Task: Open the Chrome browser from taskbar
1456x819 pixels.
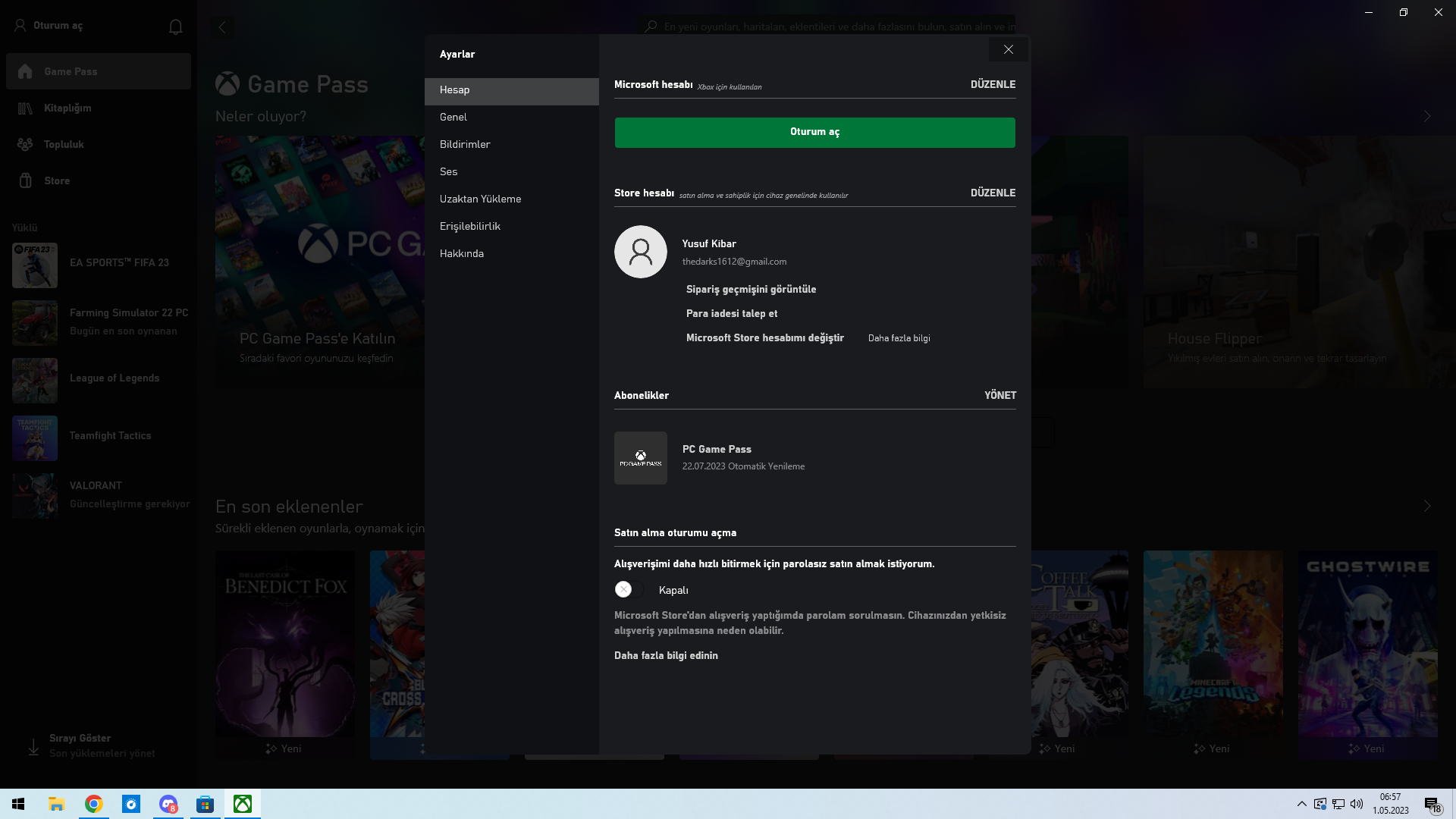Action: point(94,804)
